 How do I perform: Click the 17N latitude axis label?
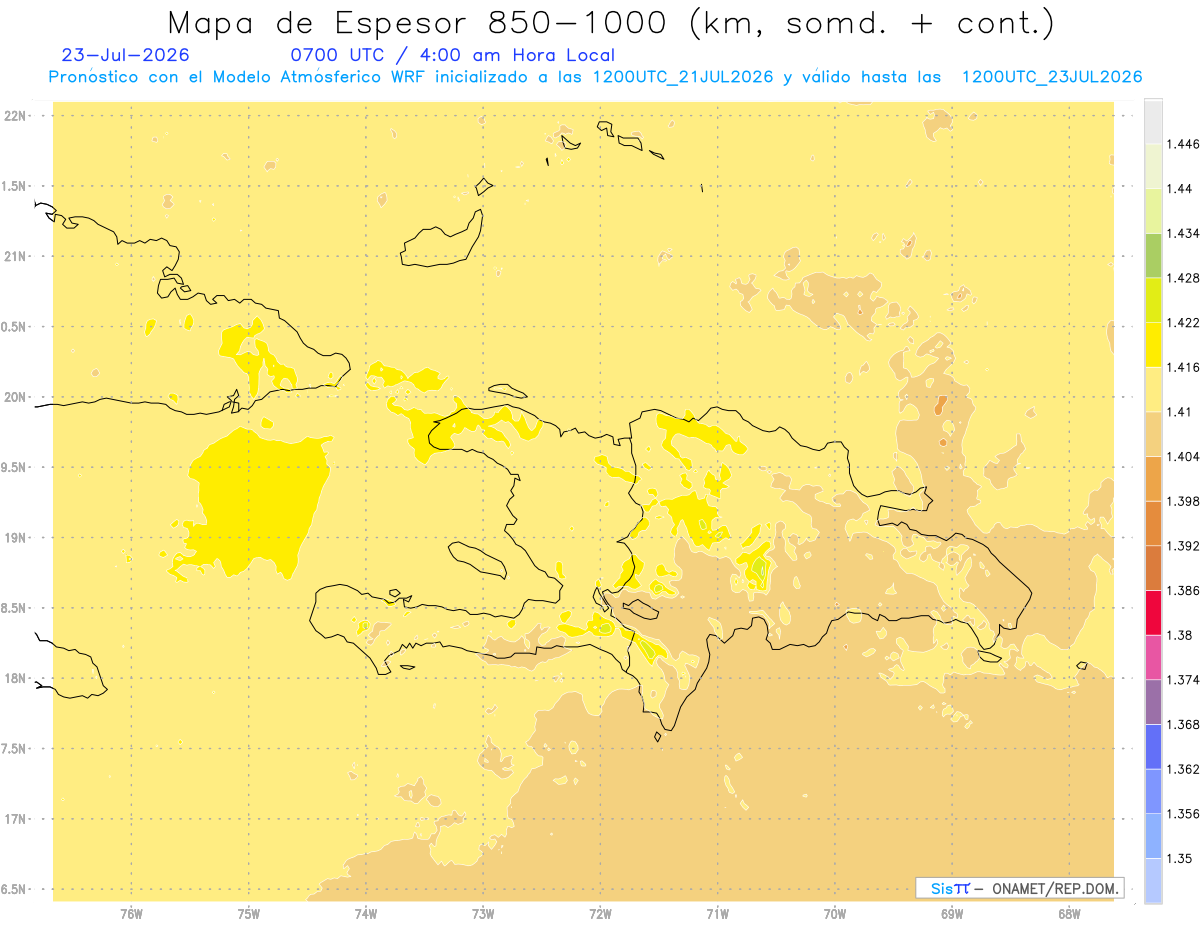(17, 819)
